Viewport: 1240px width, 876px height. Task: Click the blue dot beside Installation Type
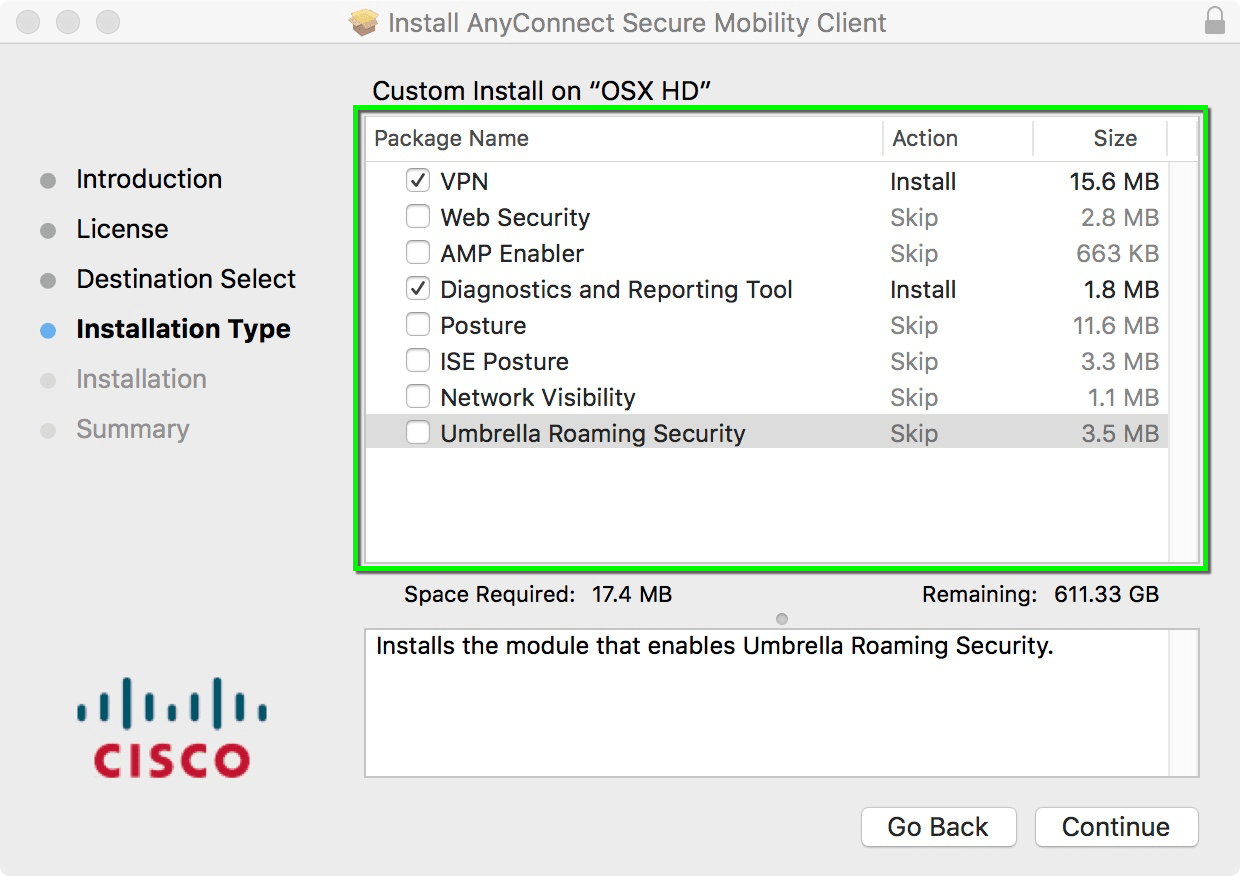47,329
